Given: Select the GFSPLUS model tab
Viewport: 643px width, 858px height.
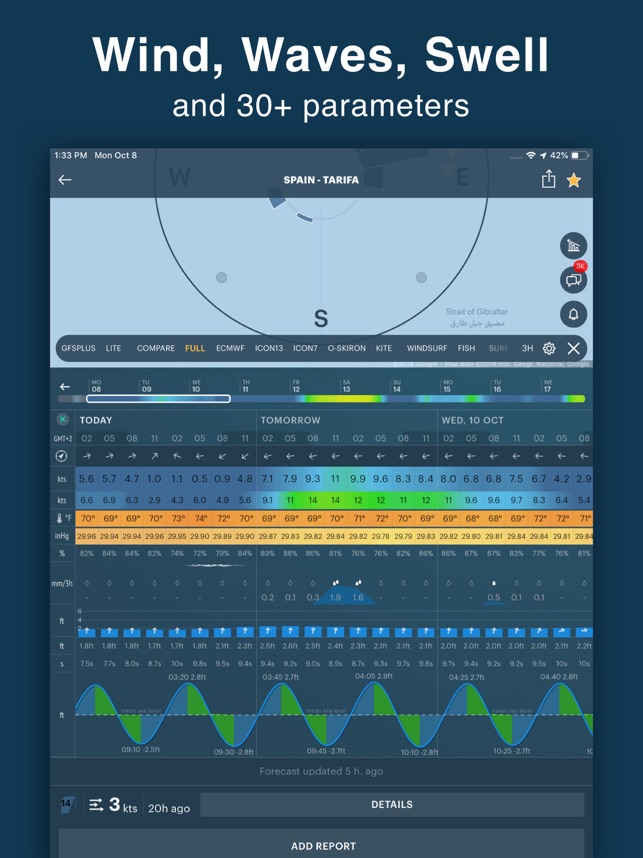Looking at the screenshot, I should point(78,348).
